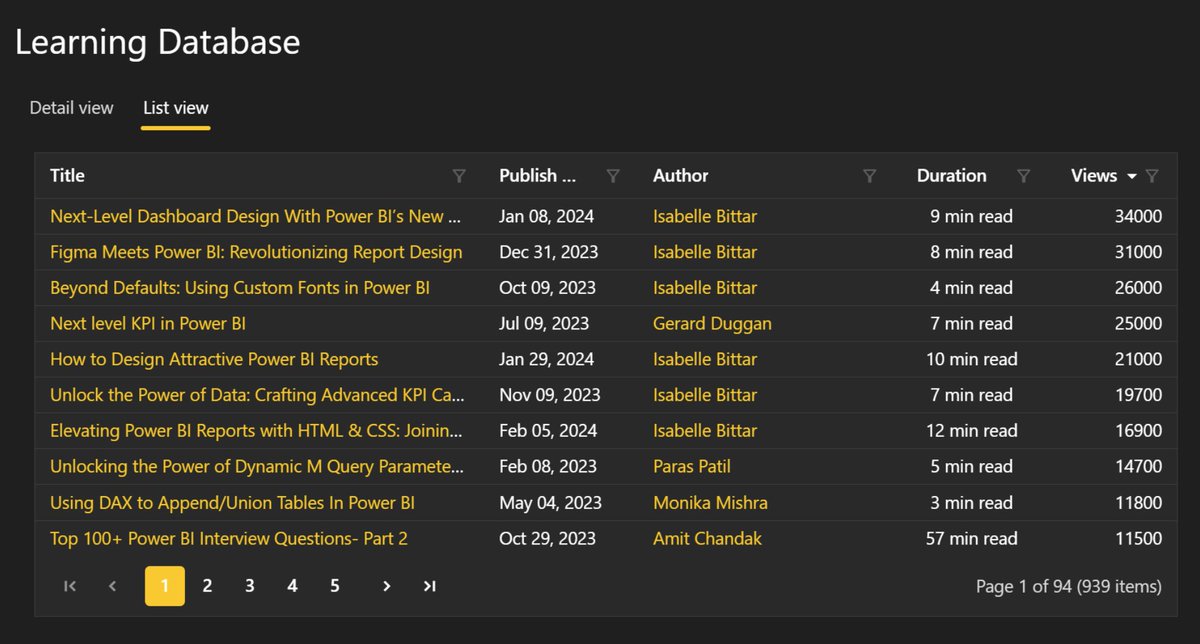The width and height of the screenshot is (1200, 644).
Task: Go to previous page arrow
Action: tap(112, 586)
